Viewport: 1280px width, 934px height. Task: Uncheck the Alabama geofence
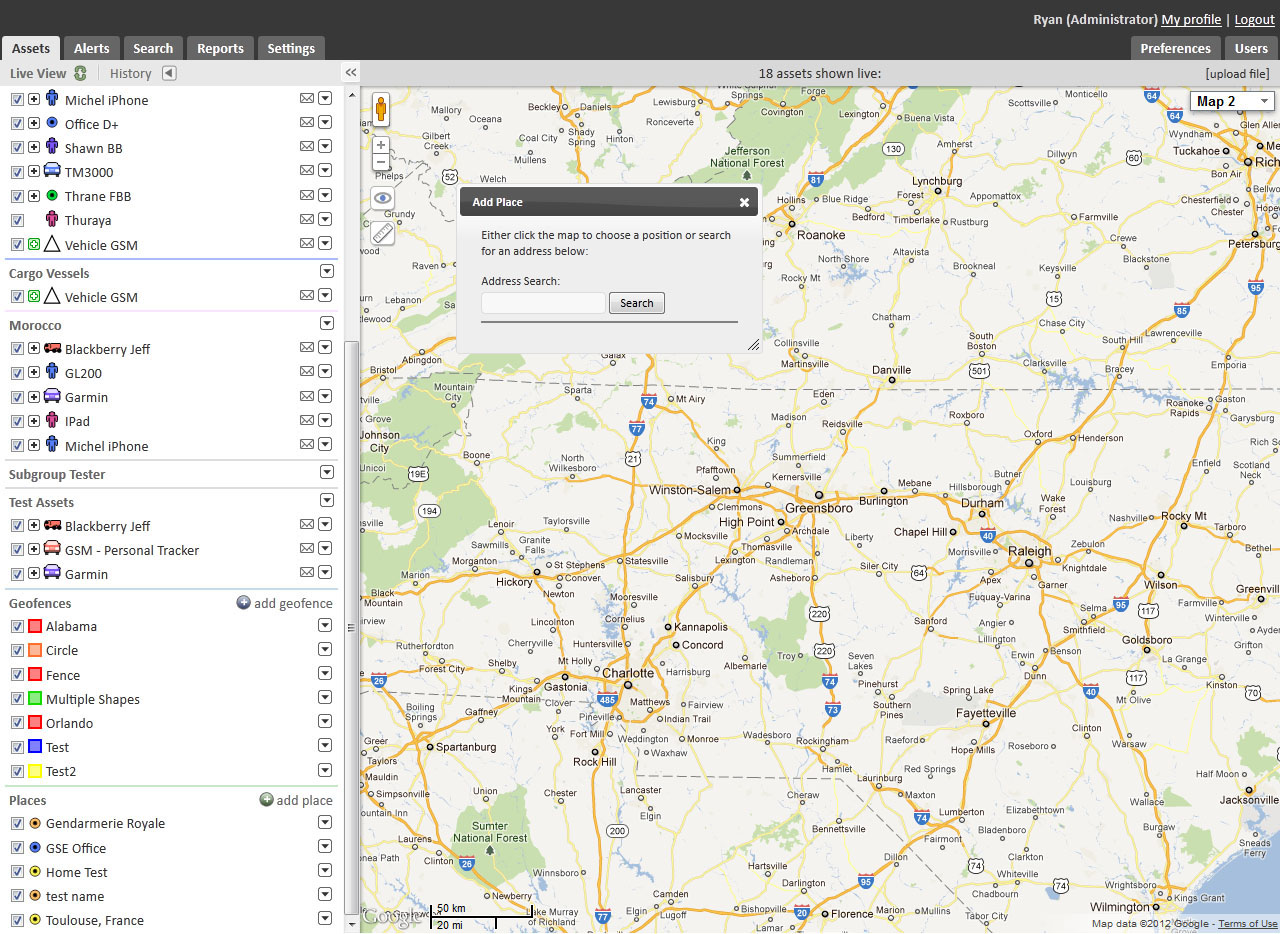pos(17,625)
